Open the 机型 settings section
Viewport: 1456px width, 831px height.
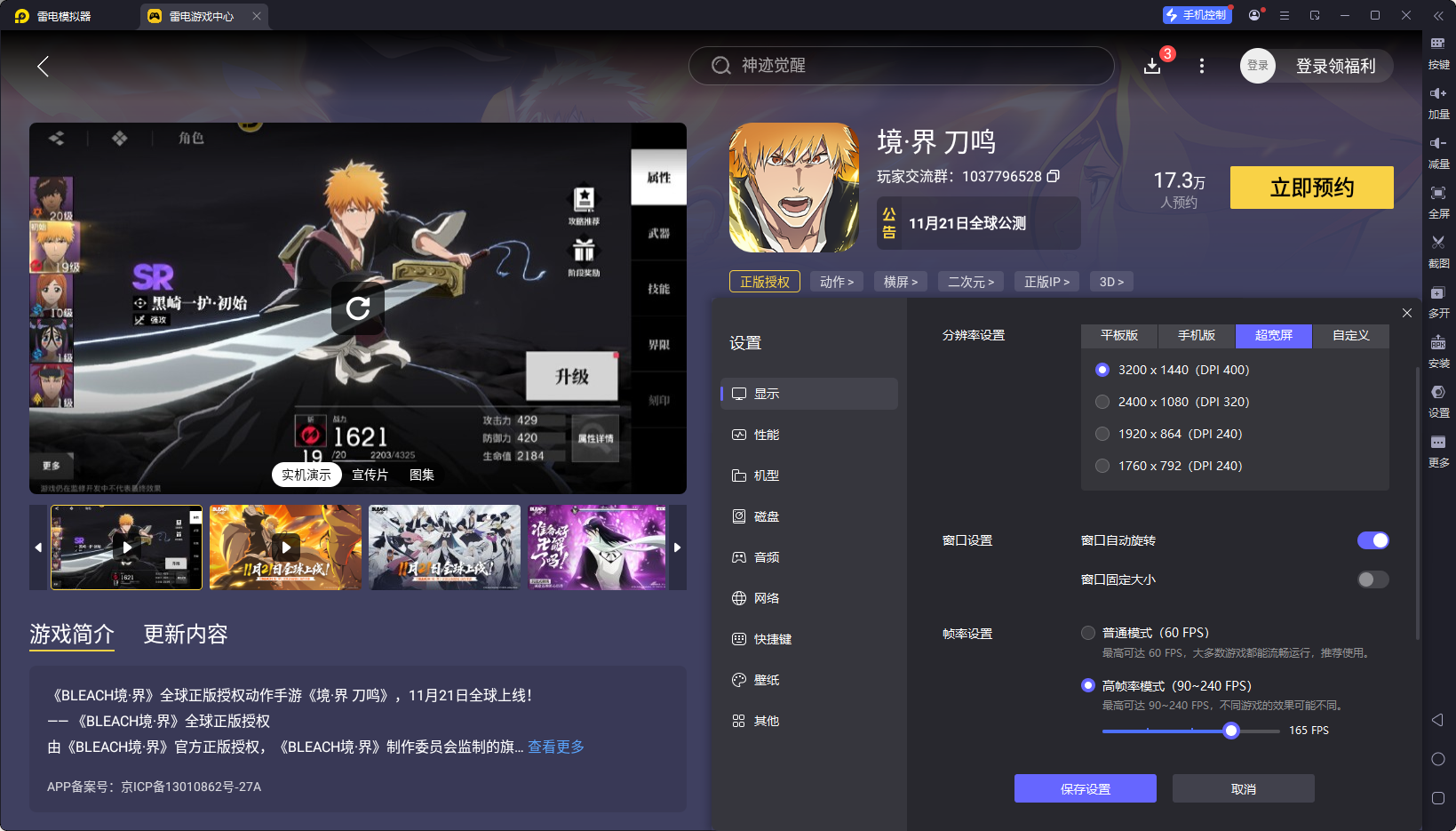(x=809, y=475)
